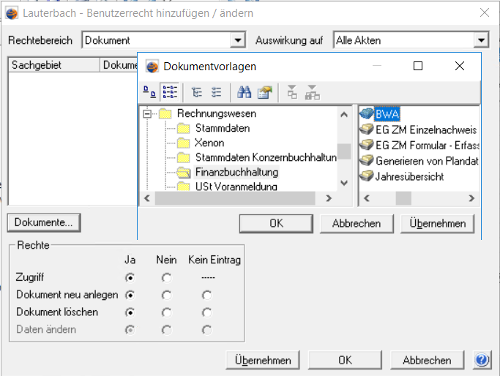
Task: Click OK in the Lauterbach dialog
Action: point(345,360)
